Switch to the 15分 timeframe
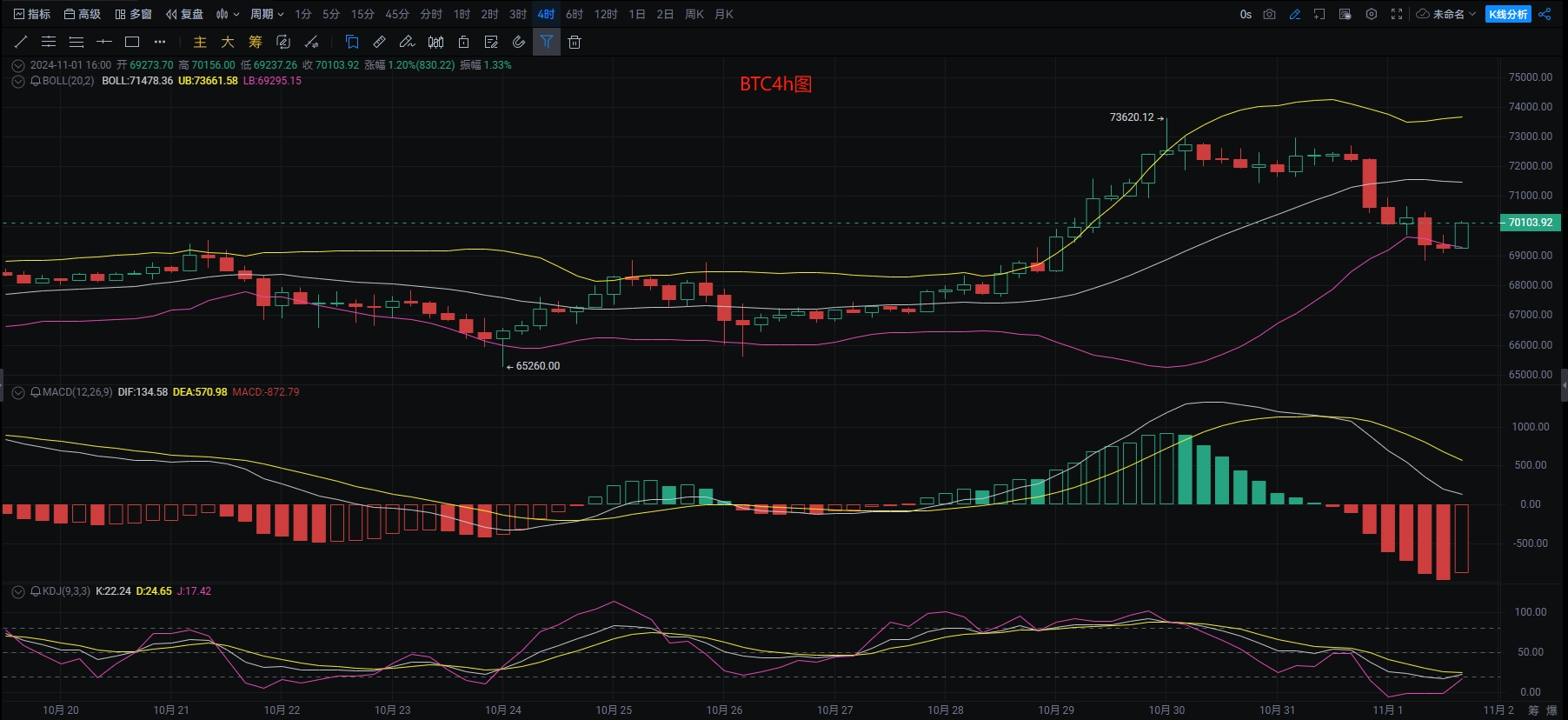This screenshot has width=1568, height=720. click(362, 14)
